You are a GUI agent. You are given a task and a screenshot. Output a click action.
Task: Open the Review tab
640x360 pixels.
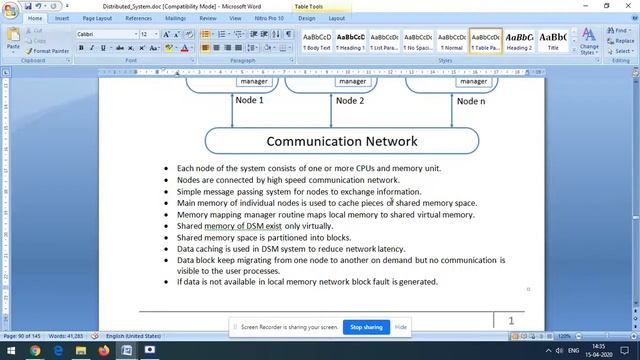(208, 18)
